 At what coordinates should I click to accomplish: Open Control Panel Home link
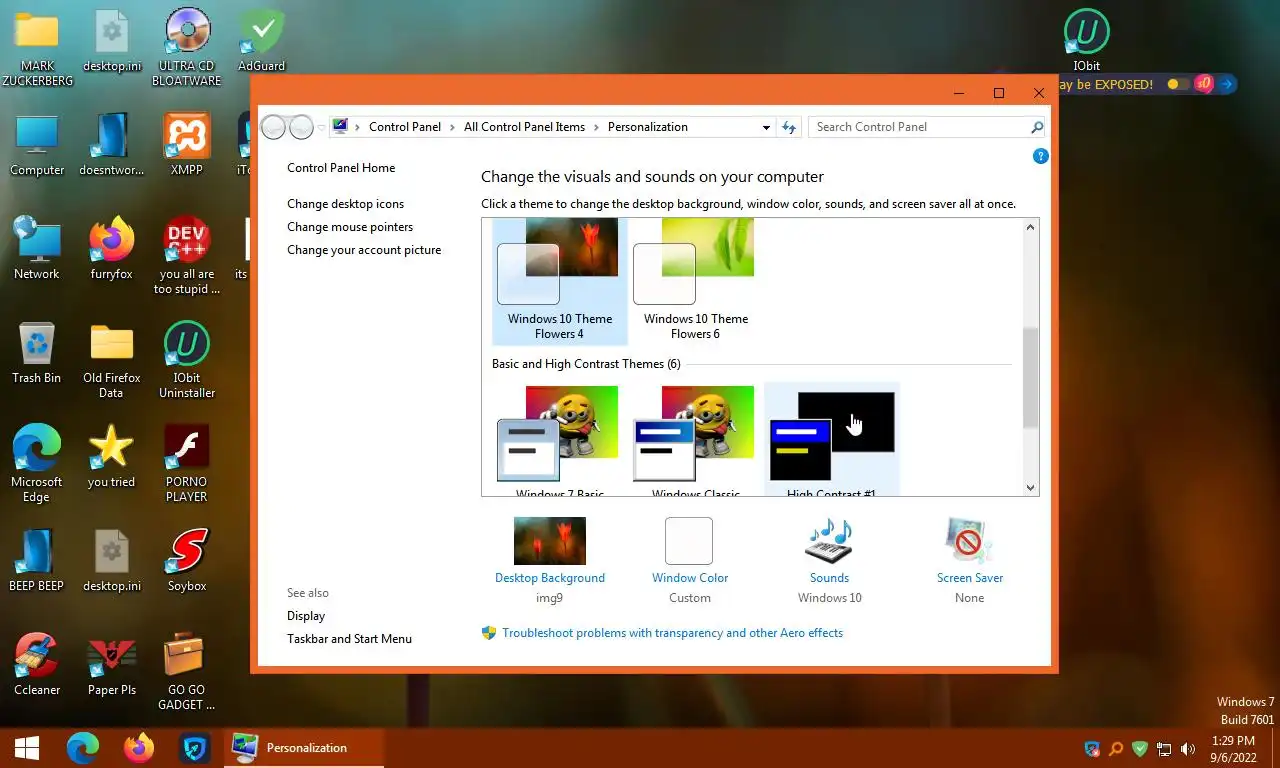[341, 168]
